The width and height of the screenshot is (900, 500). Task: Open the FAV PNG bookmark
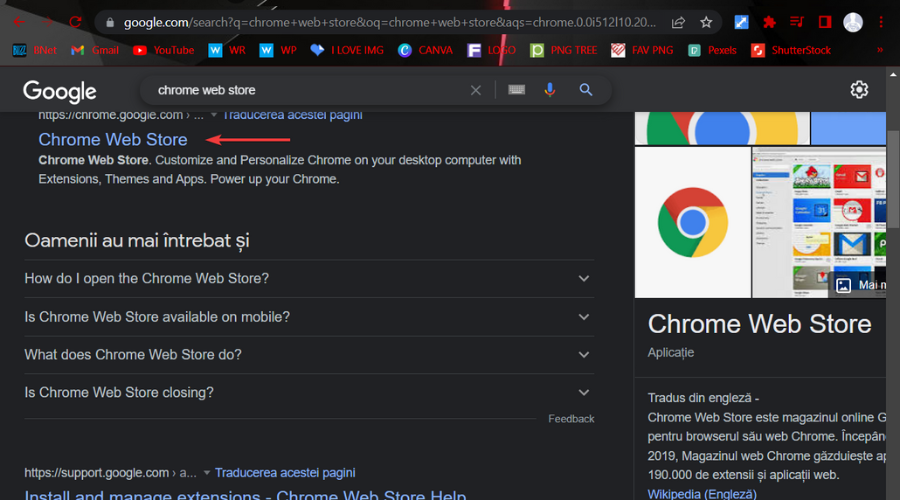point(642,51)
